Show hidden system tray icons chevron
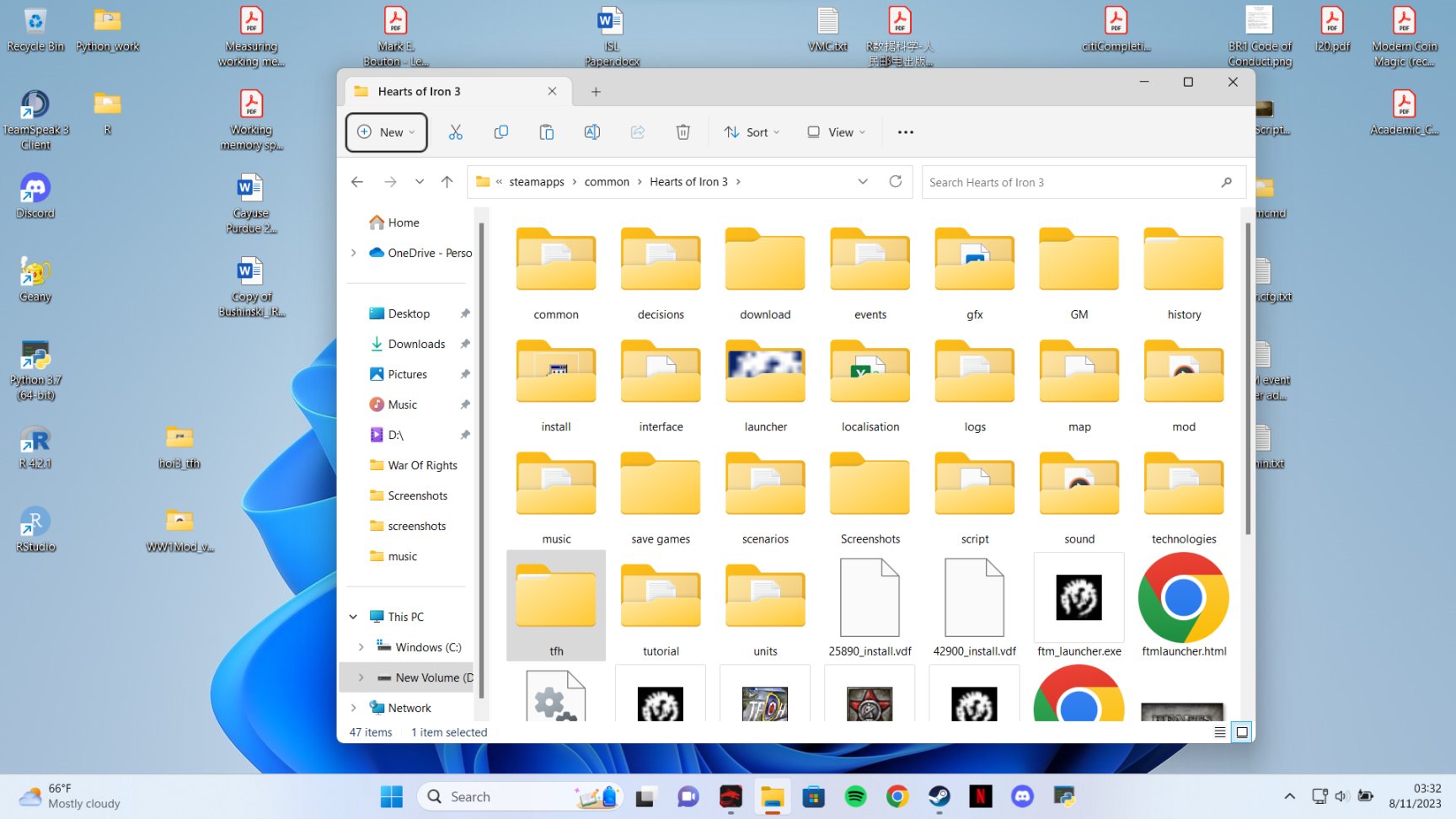Image resolution: width=1456 pixels, height=819 pixels. coord(1289,796)
